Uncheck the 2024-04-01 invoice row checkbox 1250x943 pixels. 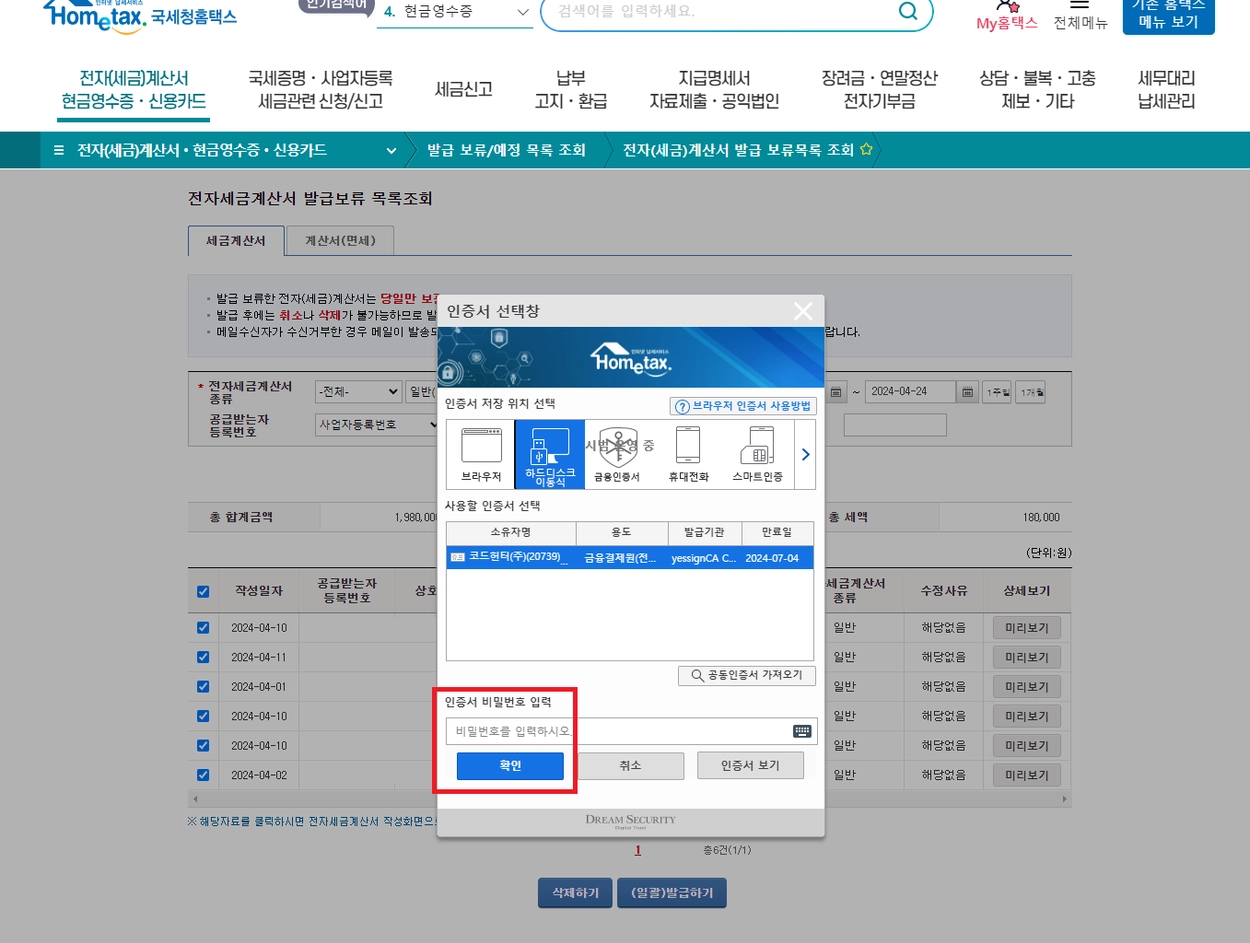click(202, 686)
